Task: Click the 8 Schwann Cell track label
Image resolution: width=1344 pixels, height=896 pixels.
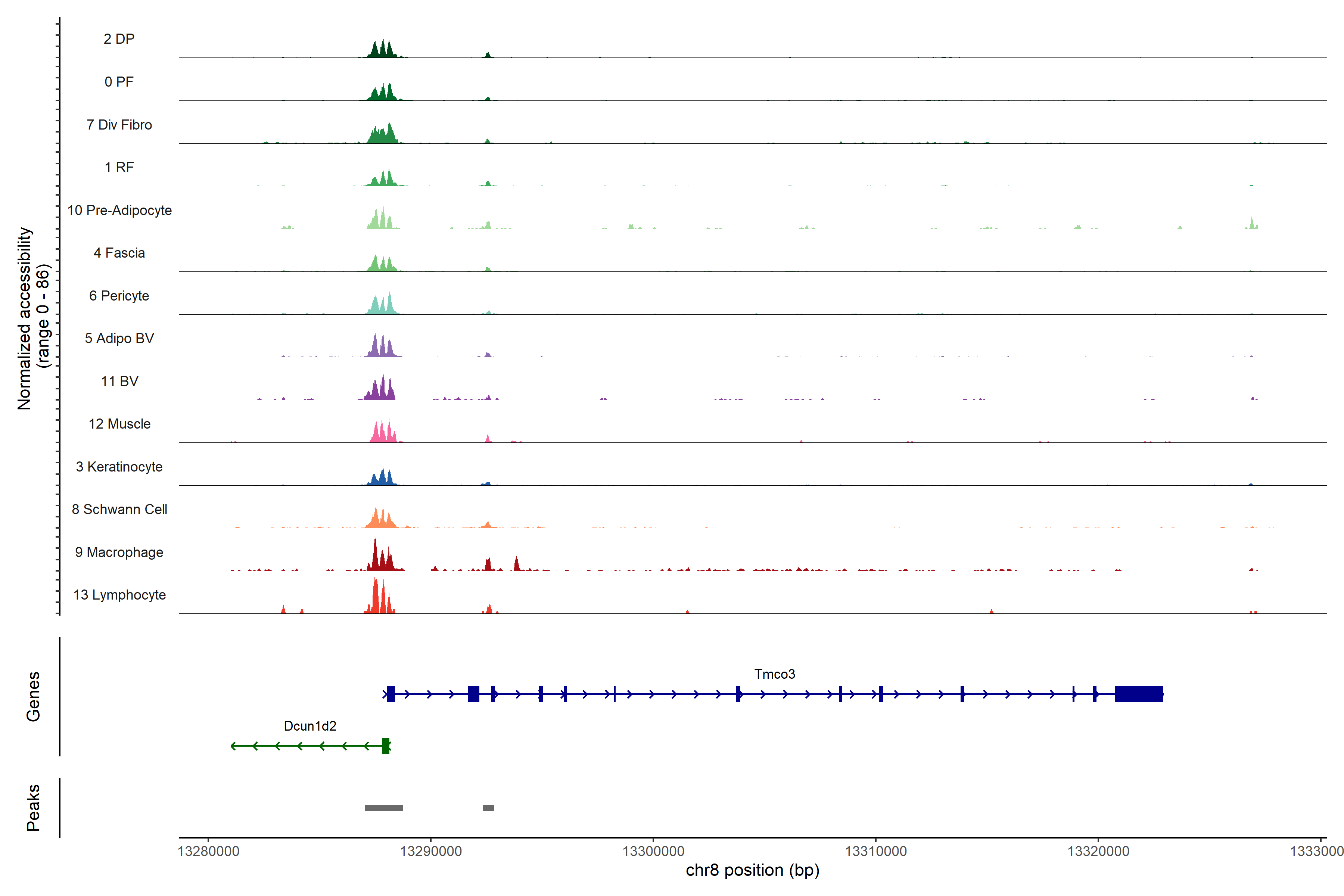Action: click(x=119, y=509)
